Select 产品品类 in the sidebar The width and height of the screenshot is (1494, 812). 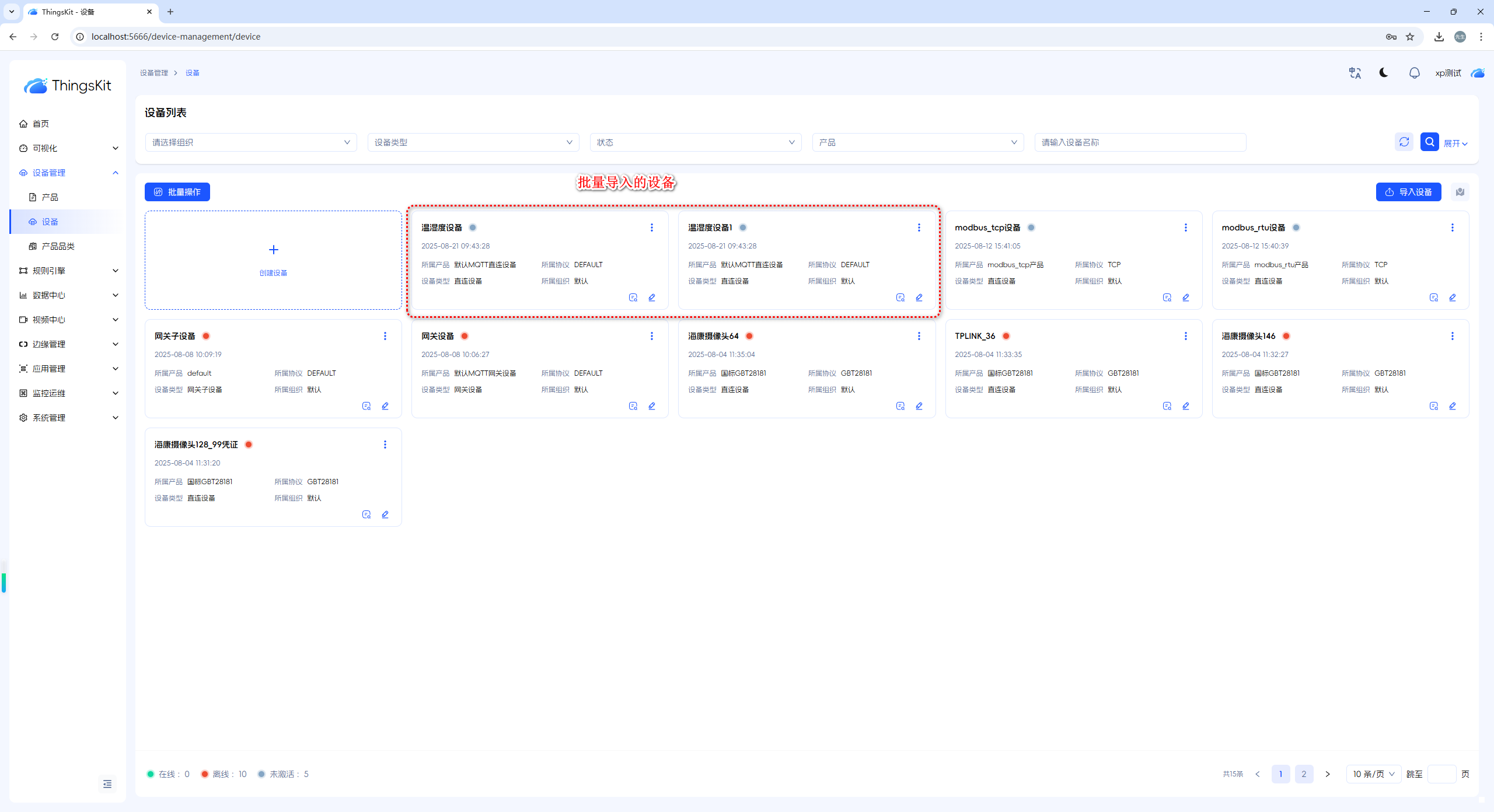[x=58, y=246]
